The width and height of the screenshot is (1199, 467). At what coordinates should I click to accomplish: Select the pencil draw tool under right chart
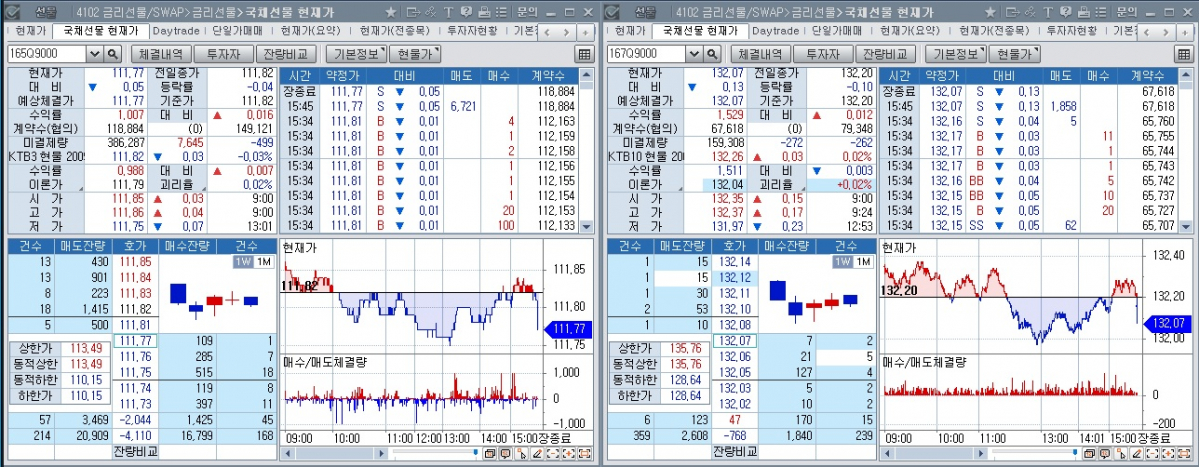click(x=1137, y=454)
